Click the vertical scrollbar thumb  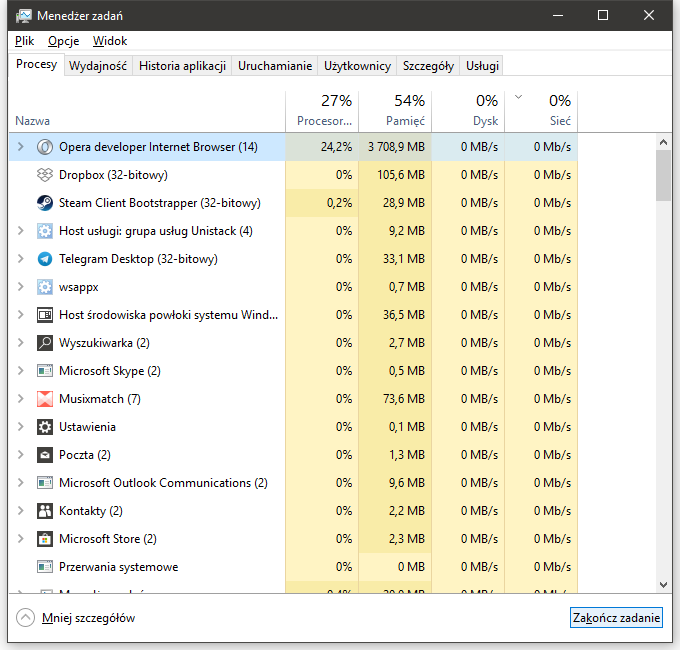(663, 176)
